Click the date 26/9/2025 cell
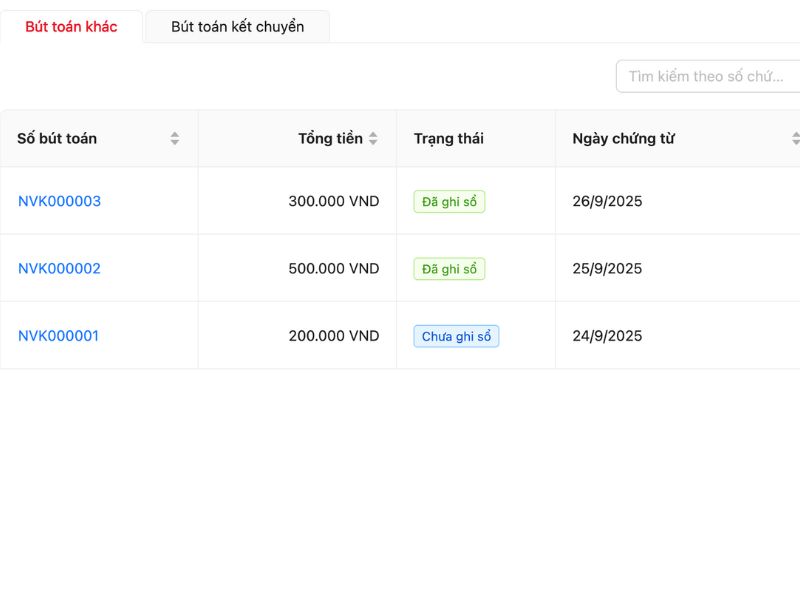Viewport: 800px width, 600px height. pos(607,201)
